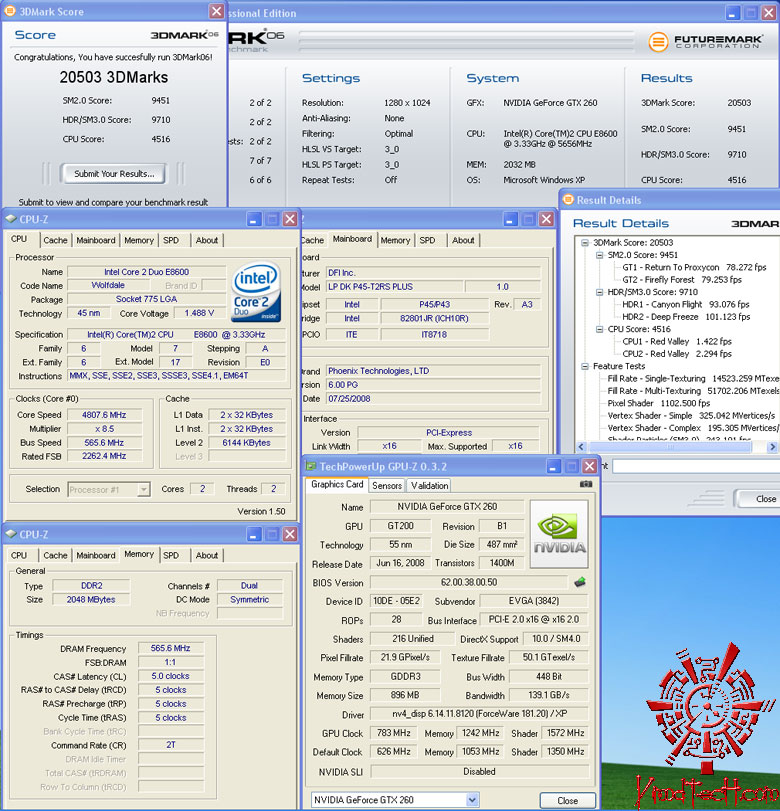Click the GPU Clock value 783 MHz
Image resolution: width=780 pixels, height=811 pixels.
pos(394,733)
